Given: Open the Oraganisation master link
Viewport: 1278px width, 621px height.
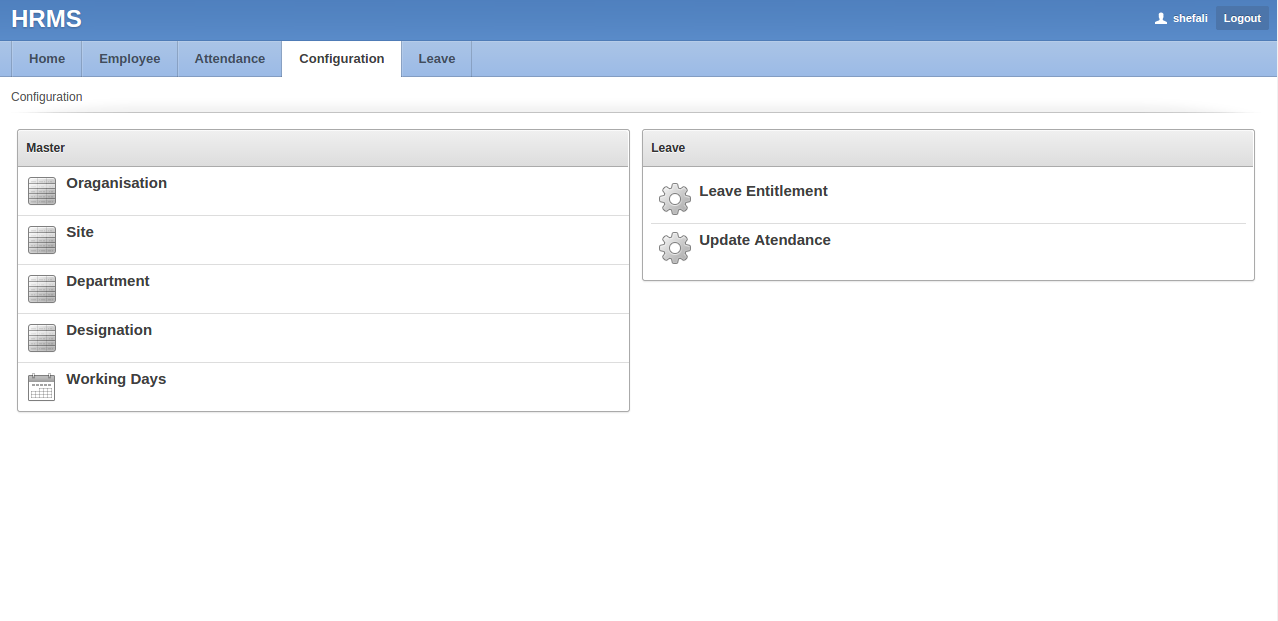Looking at the screenshot, I should (x=117, y=183).
